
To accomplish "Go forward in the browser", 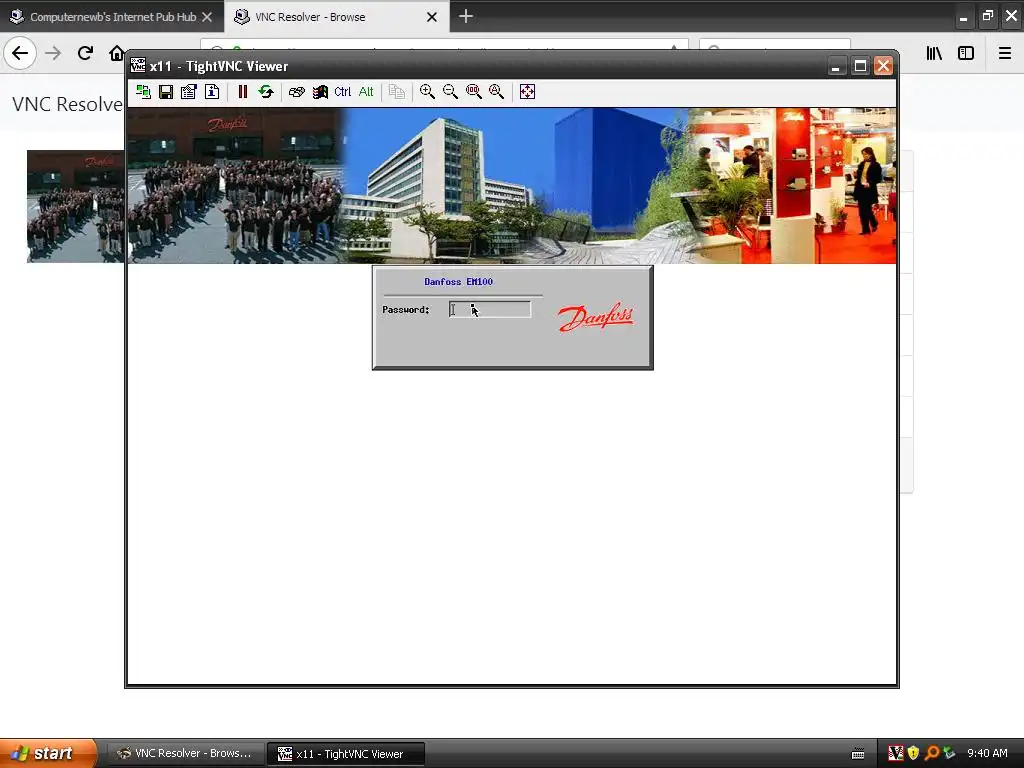I will [53, 53].
